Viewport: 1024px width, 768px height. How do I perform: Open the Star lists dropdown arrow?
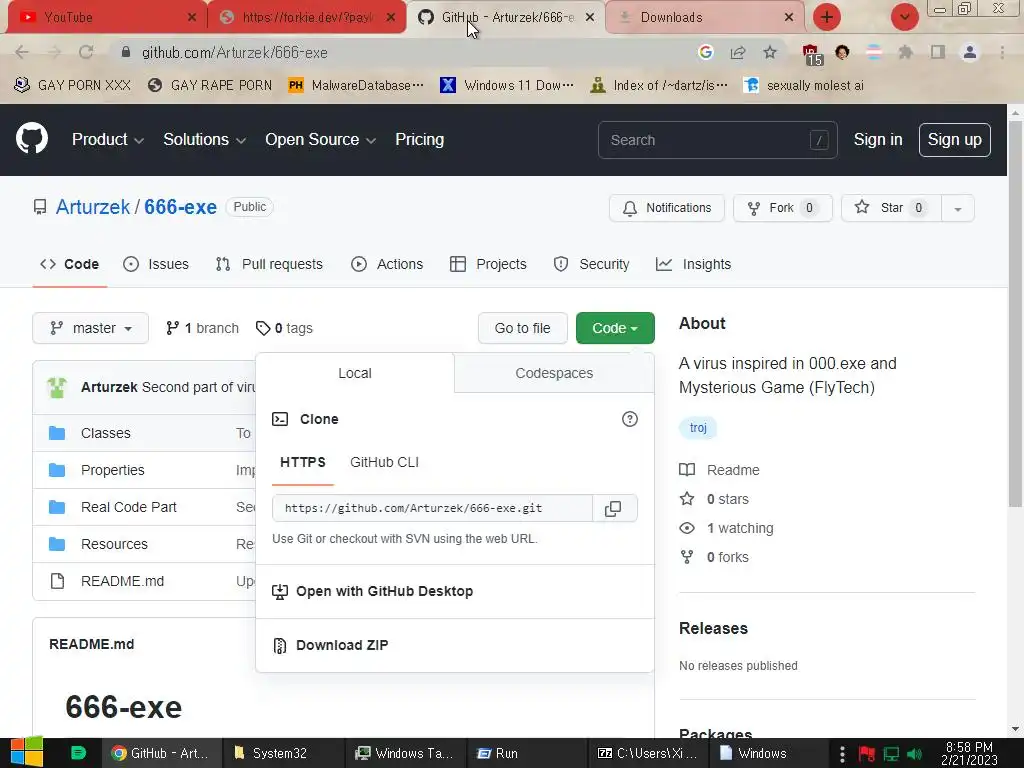tap(957, 208)
